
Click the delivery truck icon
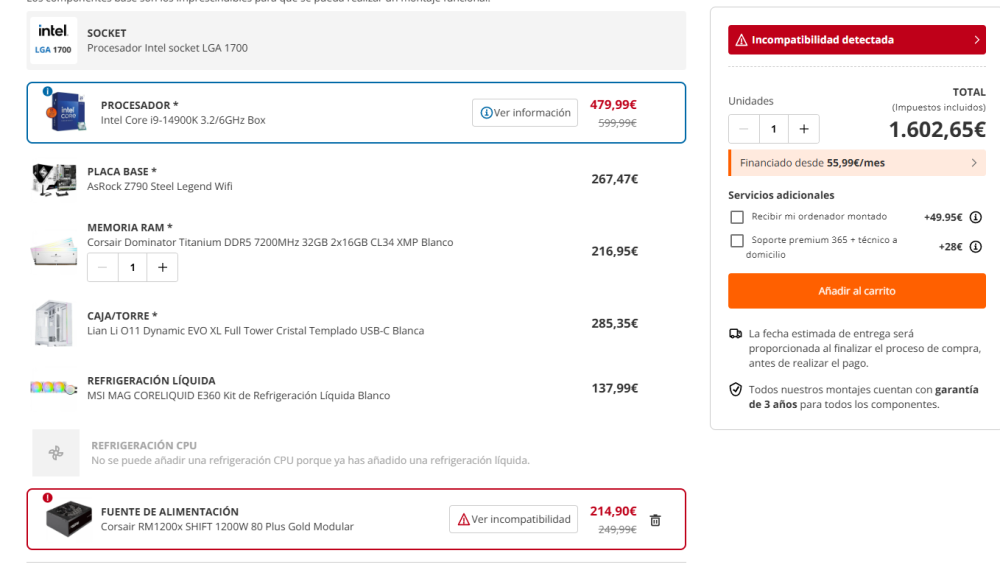click(x=735, y=333)
